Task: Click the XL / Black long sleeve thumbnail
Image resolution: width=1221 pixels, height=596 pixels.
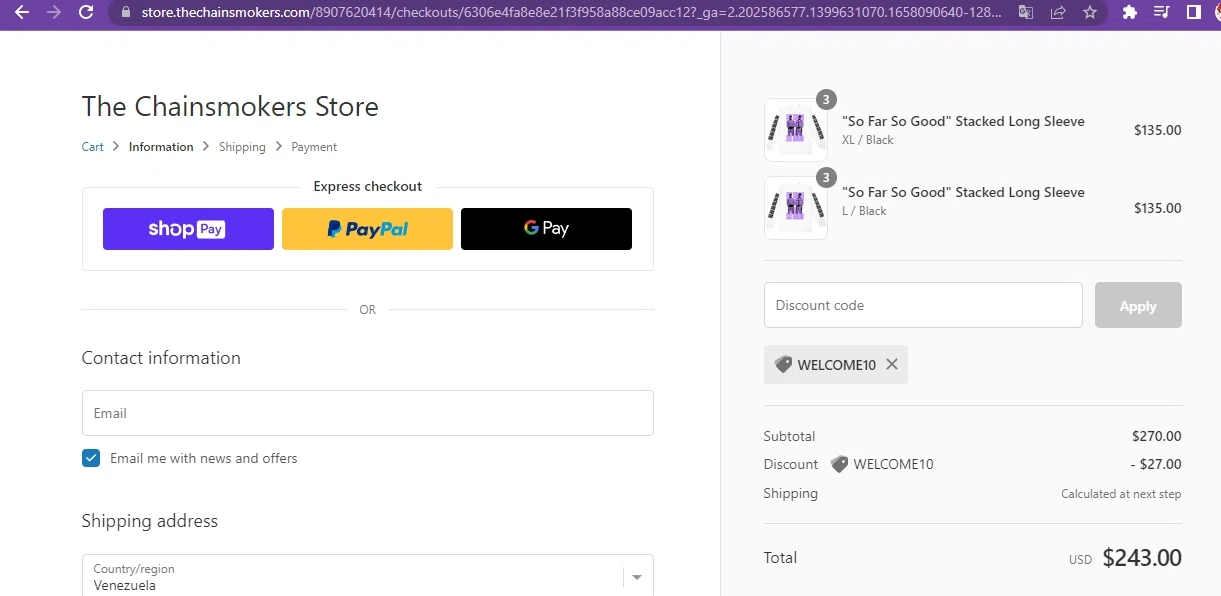Action: 796,130
